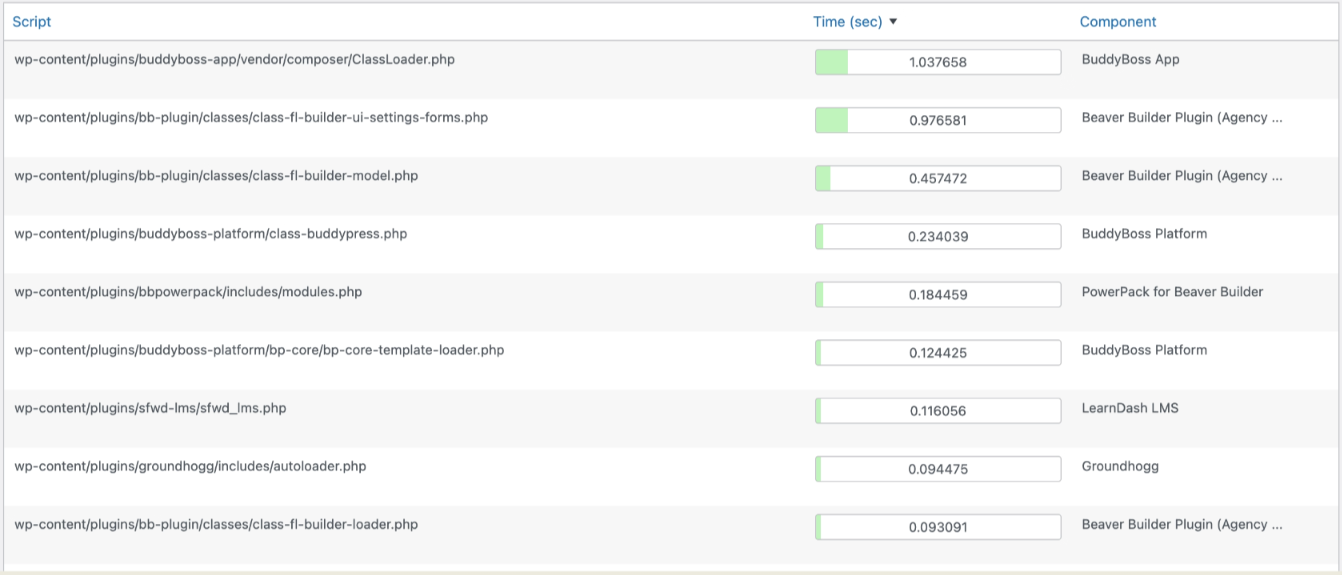Click the 0.094475 time bar
1342x575 pixels.
938,468
